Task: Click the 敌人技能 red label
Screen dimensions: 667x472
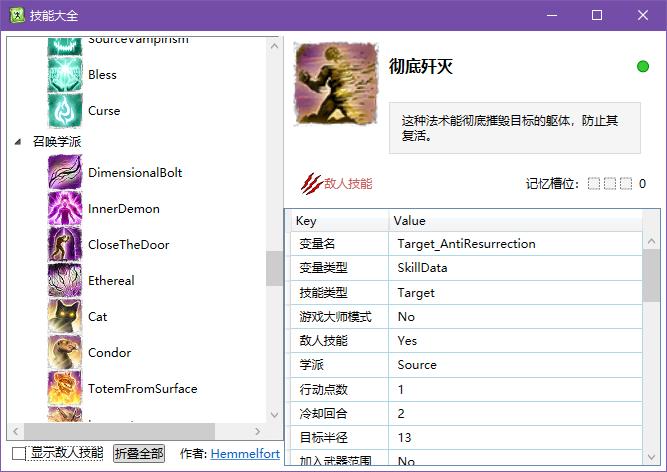Action: (x=348, y=184)
